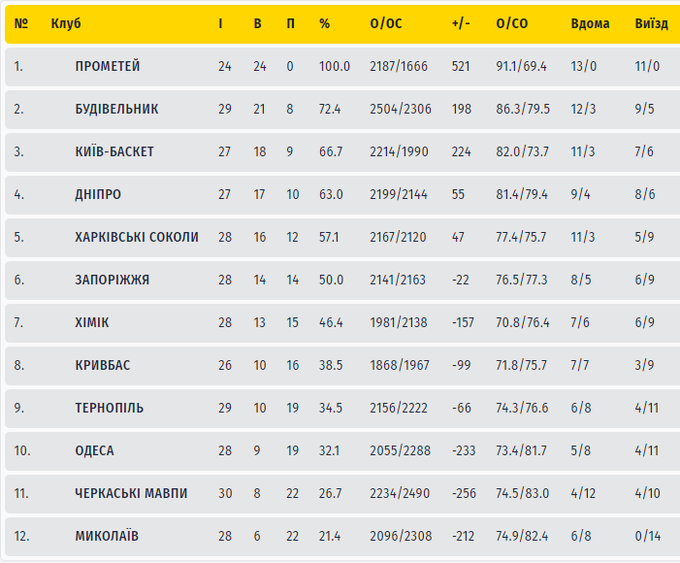
Task: Click the % column header
Action: pos(324,24)
